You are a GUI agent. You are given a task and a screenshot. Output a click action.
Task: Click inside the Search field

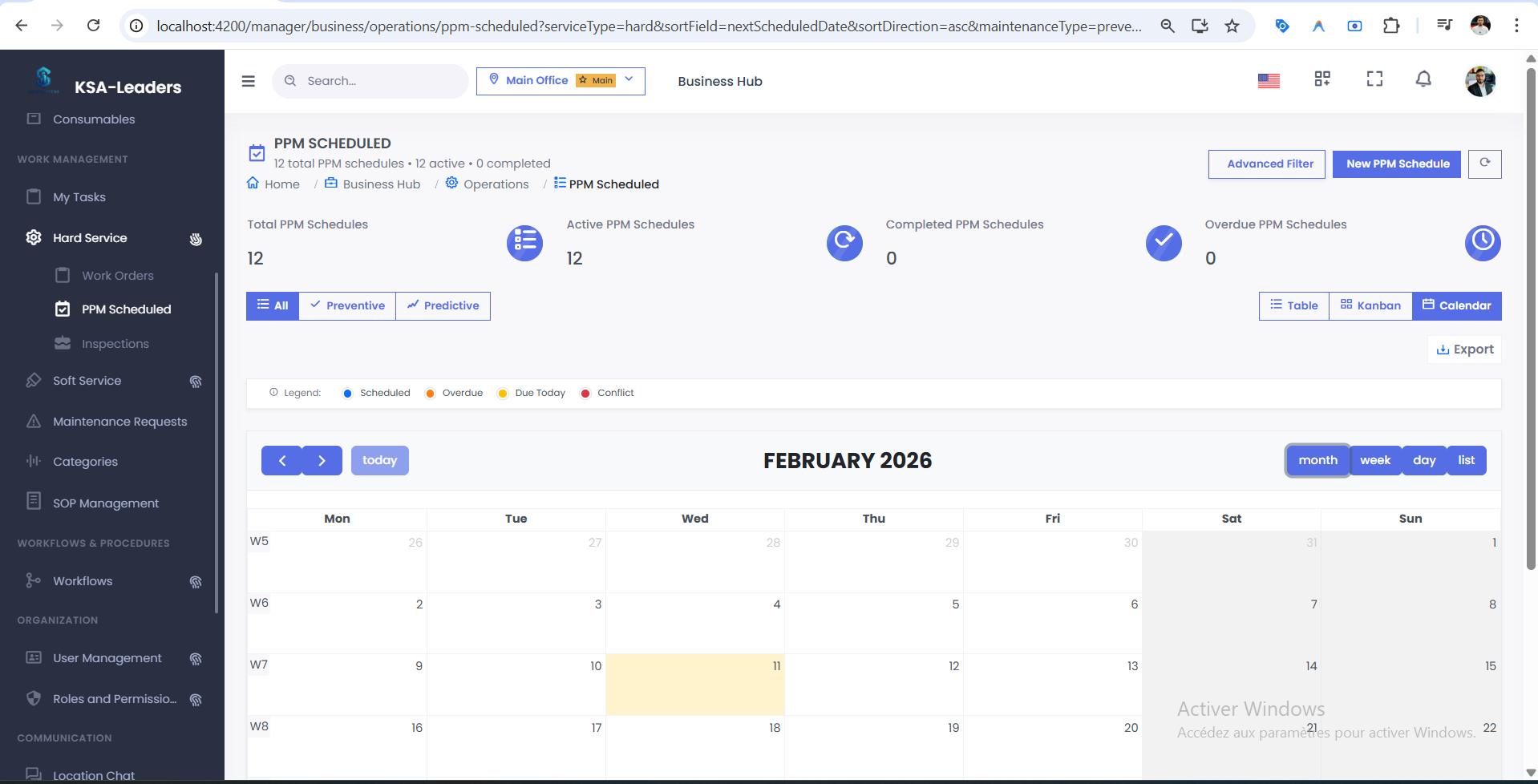point(370,81)
